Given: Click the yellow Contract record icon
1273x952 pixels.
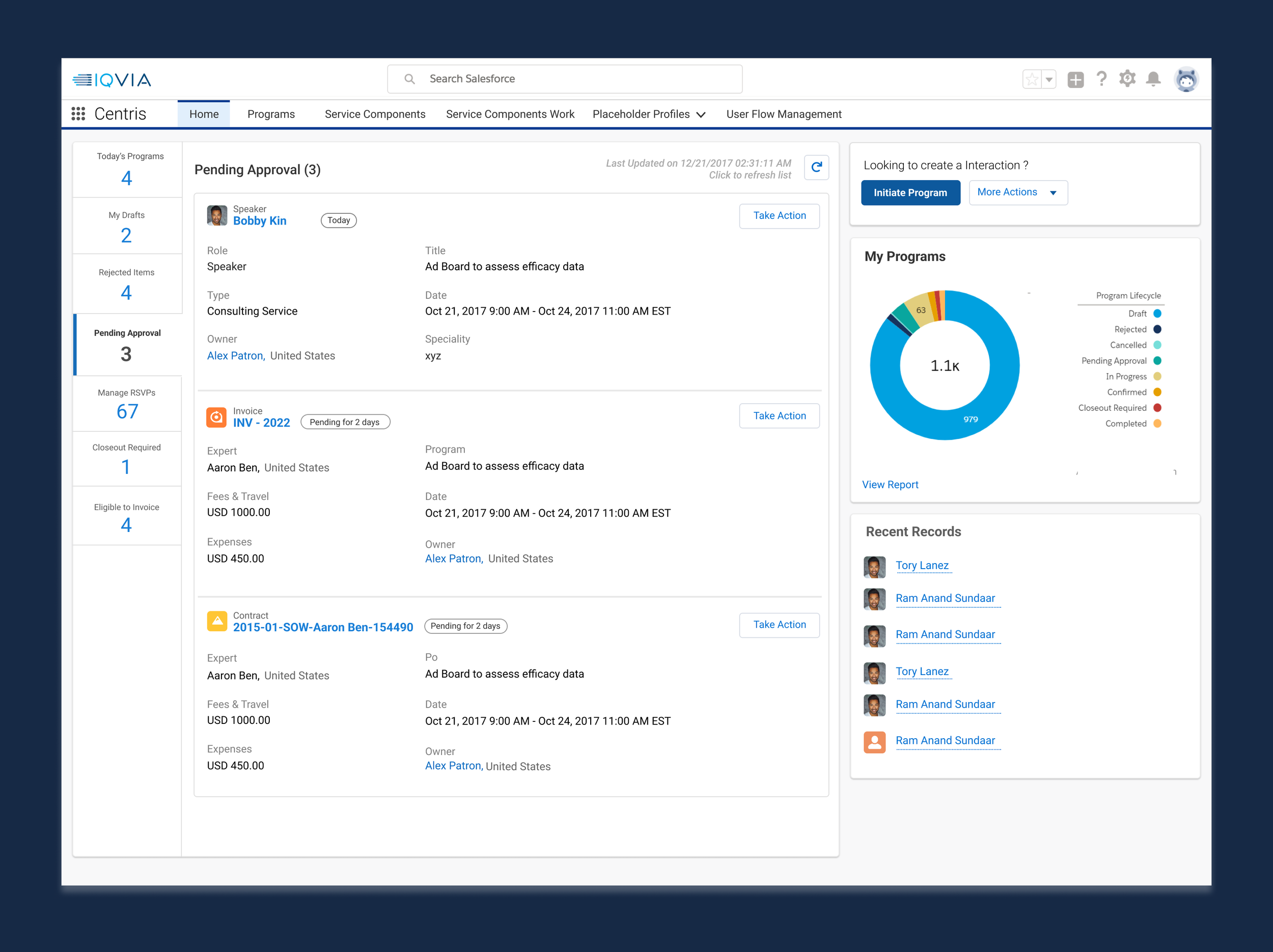Looking at the screenshot, I should (x=216, y=621).
